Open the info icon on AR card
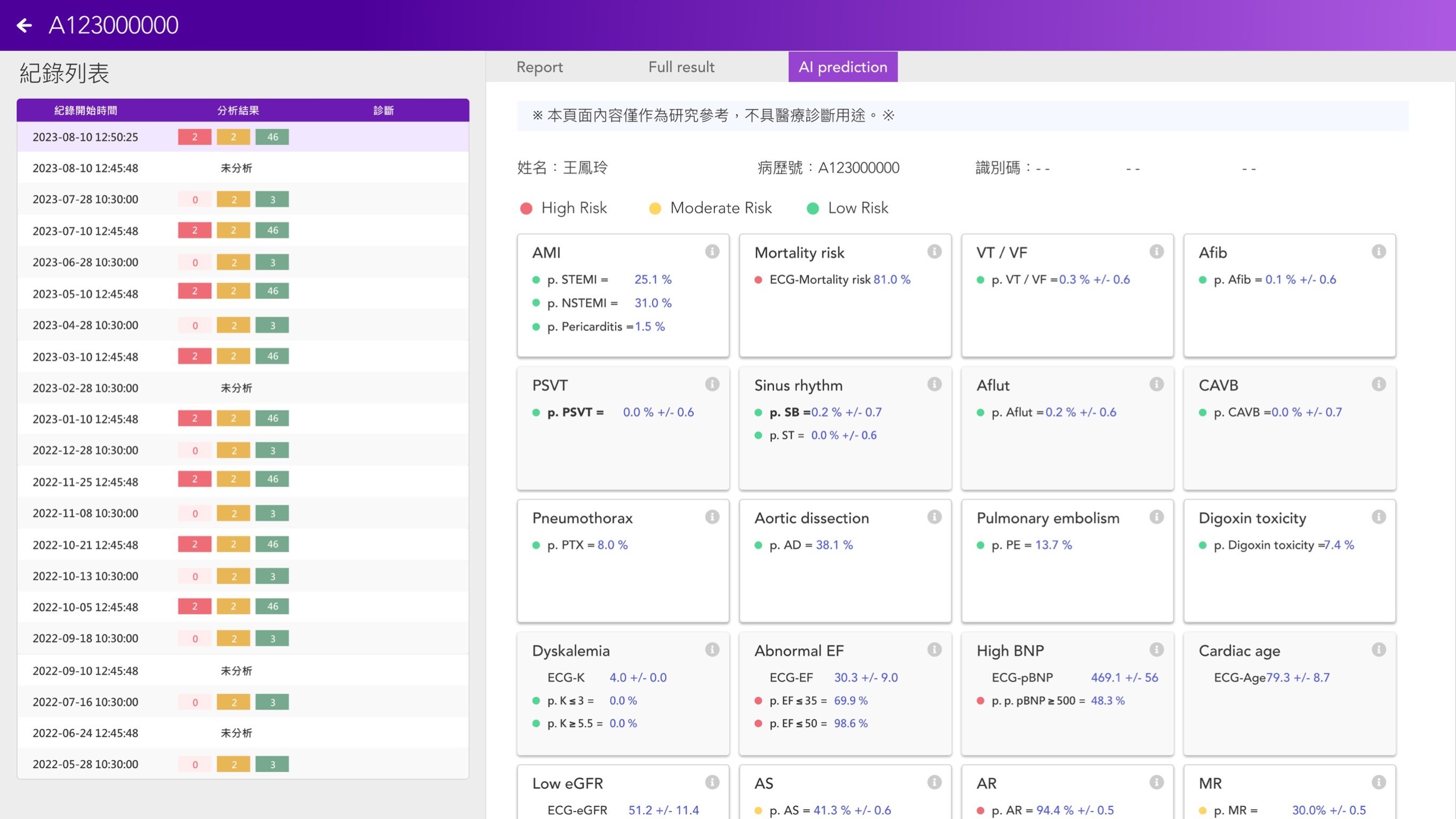The image size is (1456, 819). coord(1157,782)
